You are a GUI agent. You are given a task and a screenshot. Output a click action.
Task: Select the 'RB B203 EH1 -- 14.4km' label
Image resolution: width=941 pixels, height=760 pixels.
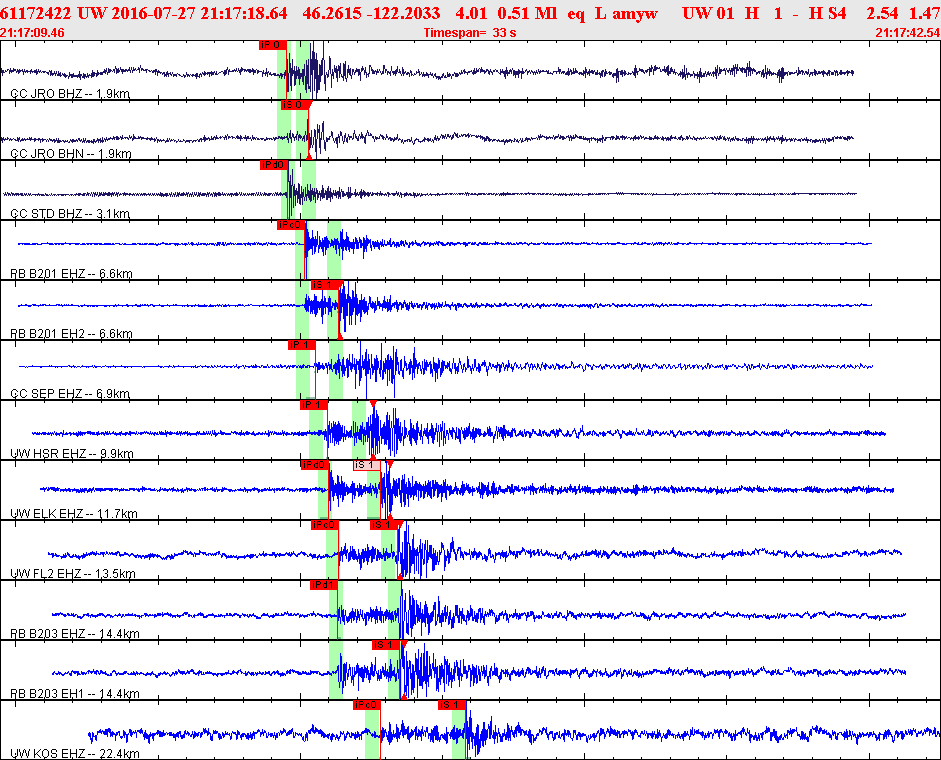pos(75,694)
